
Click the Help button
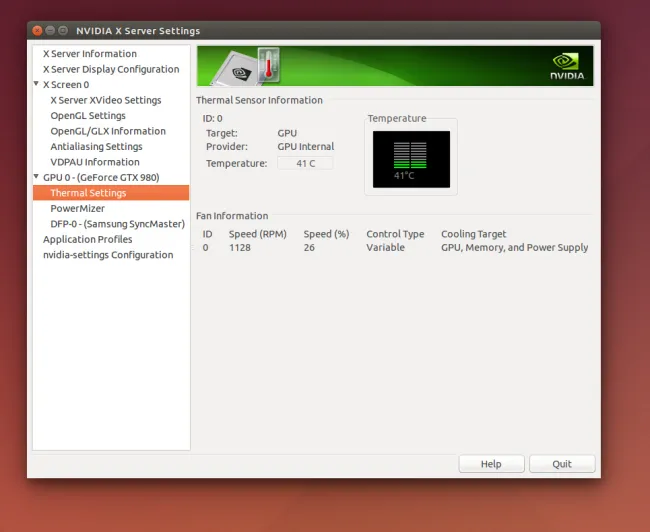(491, 464)
